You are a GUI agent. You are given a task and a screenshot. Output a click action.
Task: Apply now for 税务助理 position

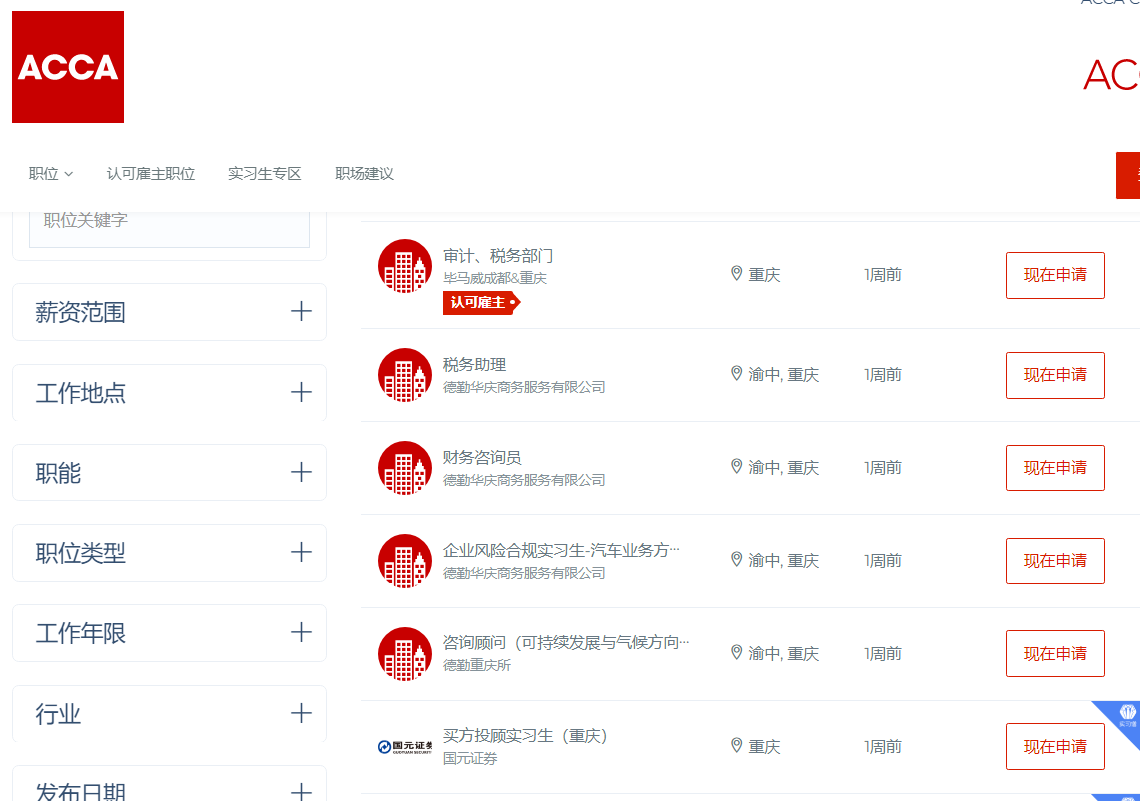click(x=1055, y=375)
